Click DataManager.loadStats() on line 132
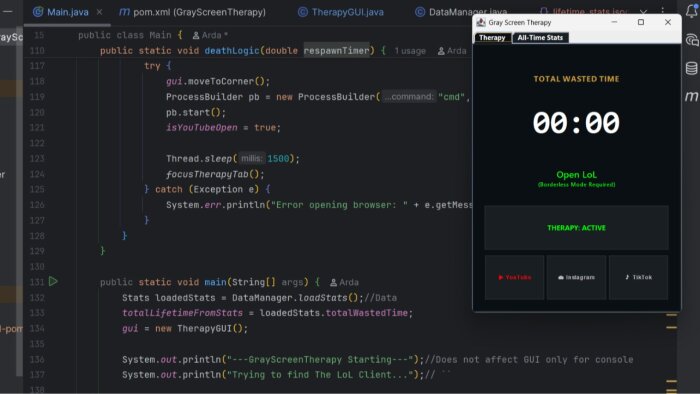This screenshot has width=700, height=394. [296, 298]
